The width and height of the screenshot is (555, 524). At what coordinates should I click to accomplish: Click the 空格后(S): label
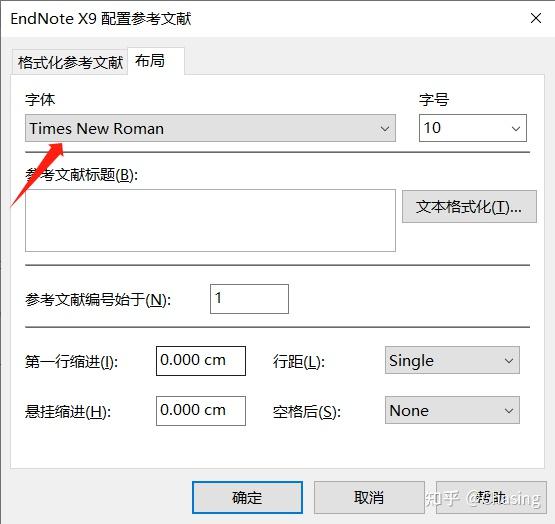pos(307,412)
